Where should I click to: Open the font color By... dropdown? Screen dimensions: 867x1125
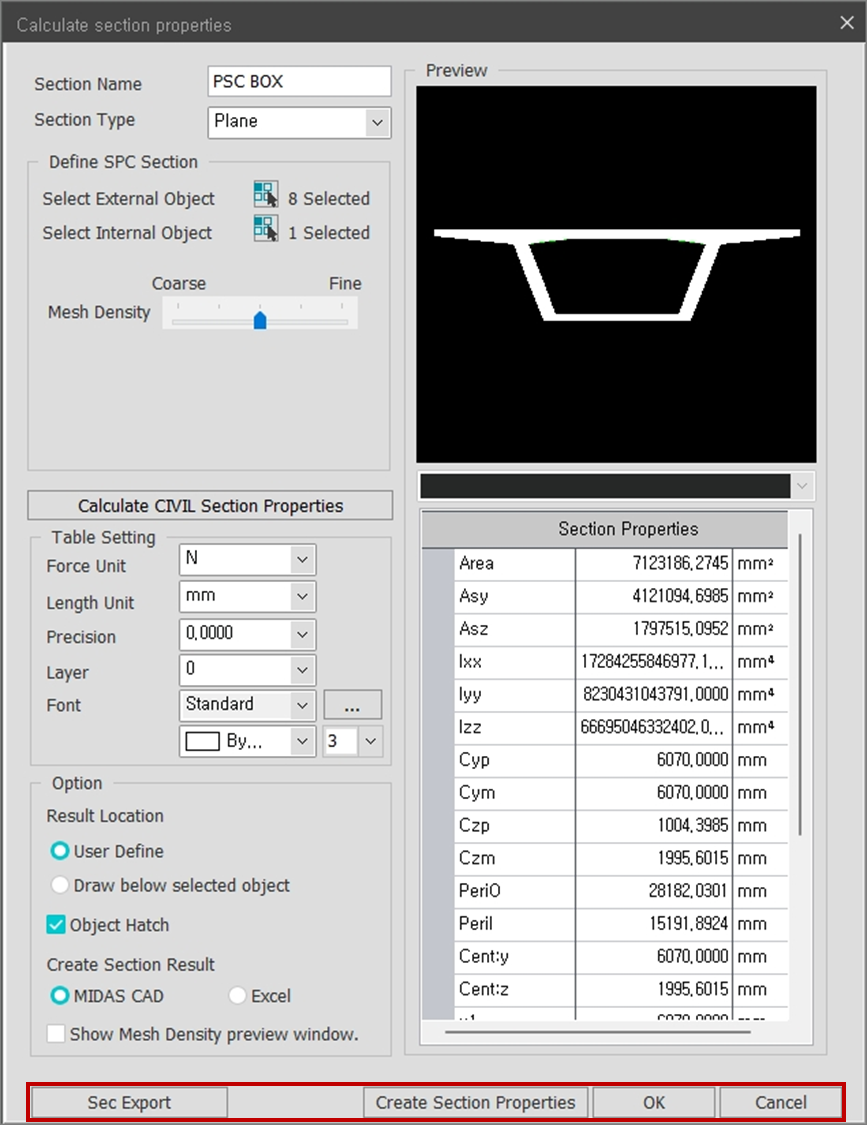(x=302, y=741)
